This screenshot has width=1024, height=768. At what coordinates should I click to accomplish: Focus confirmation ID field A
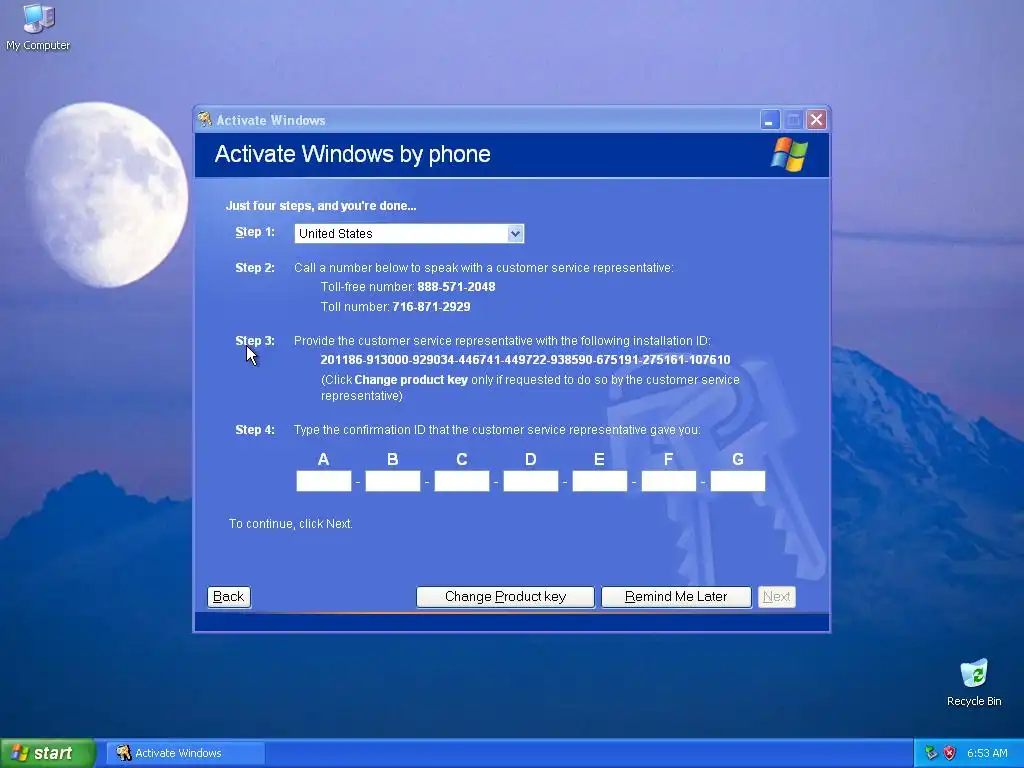[324, 481]
